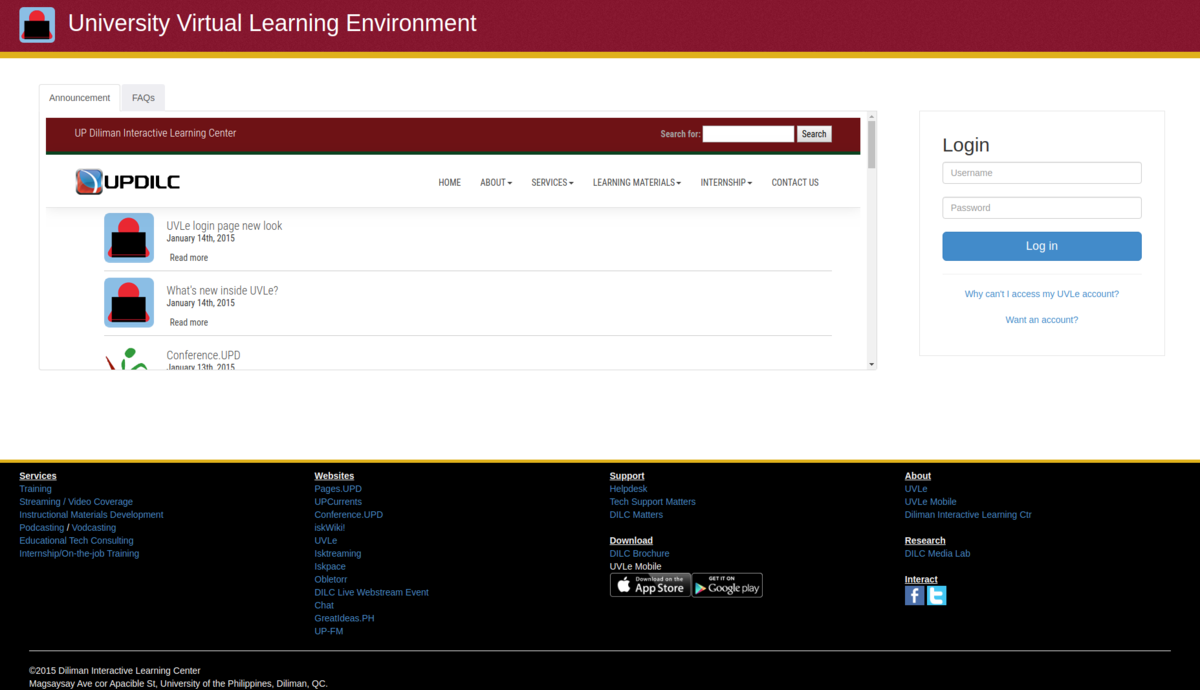Open the Training services link
This screenshot has width=1200, height=690.
point(35,489)
